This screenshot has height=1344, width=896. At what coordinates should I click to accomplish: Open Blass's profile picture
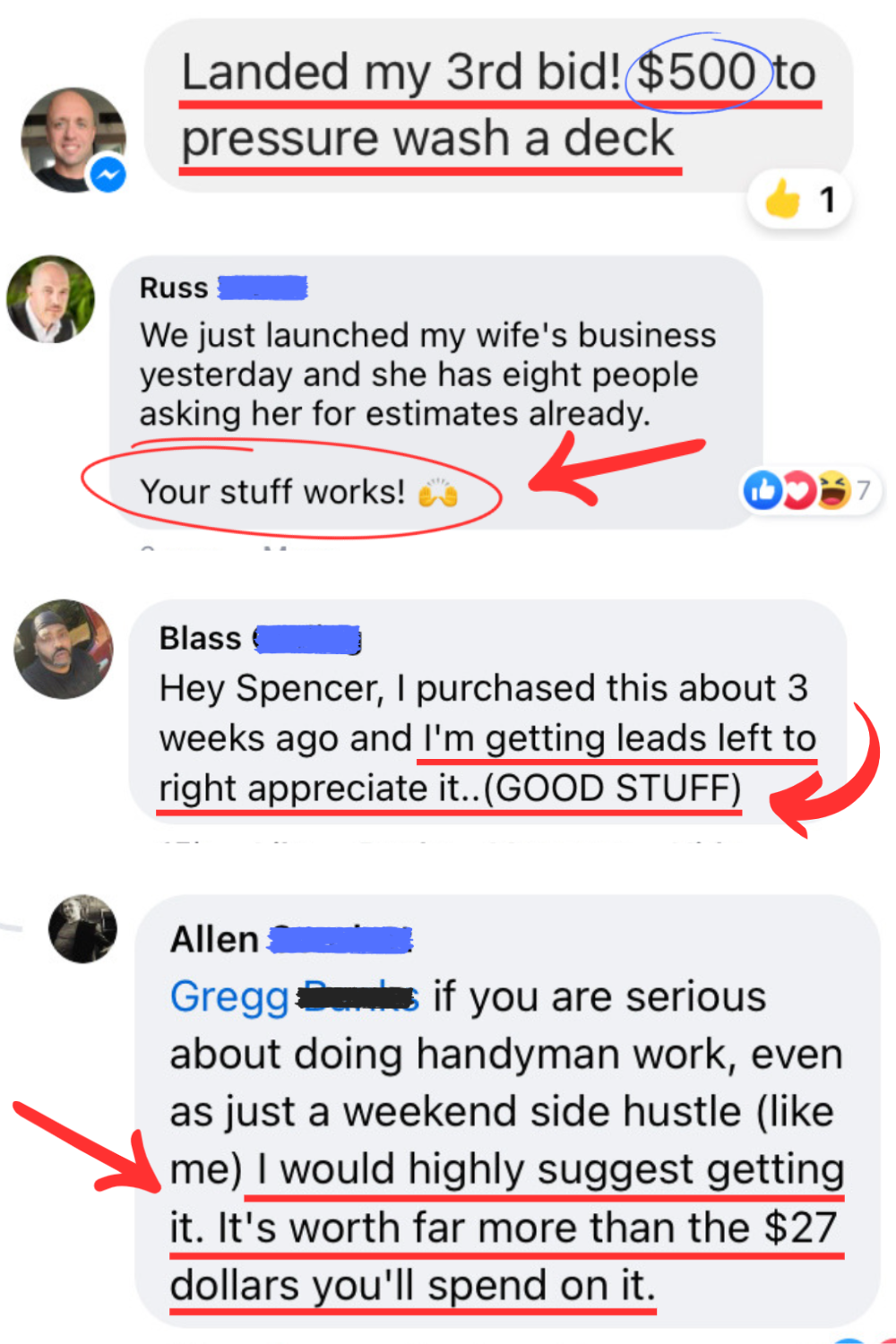pyautogui.click(x=64, y=650)
